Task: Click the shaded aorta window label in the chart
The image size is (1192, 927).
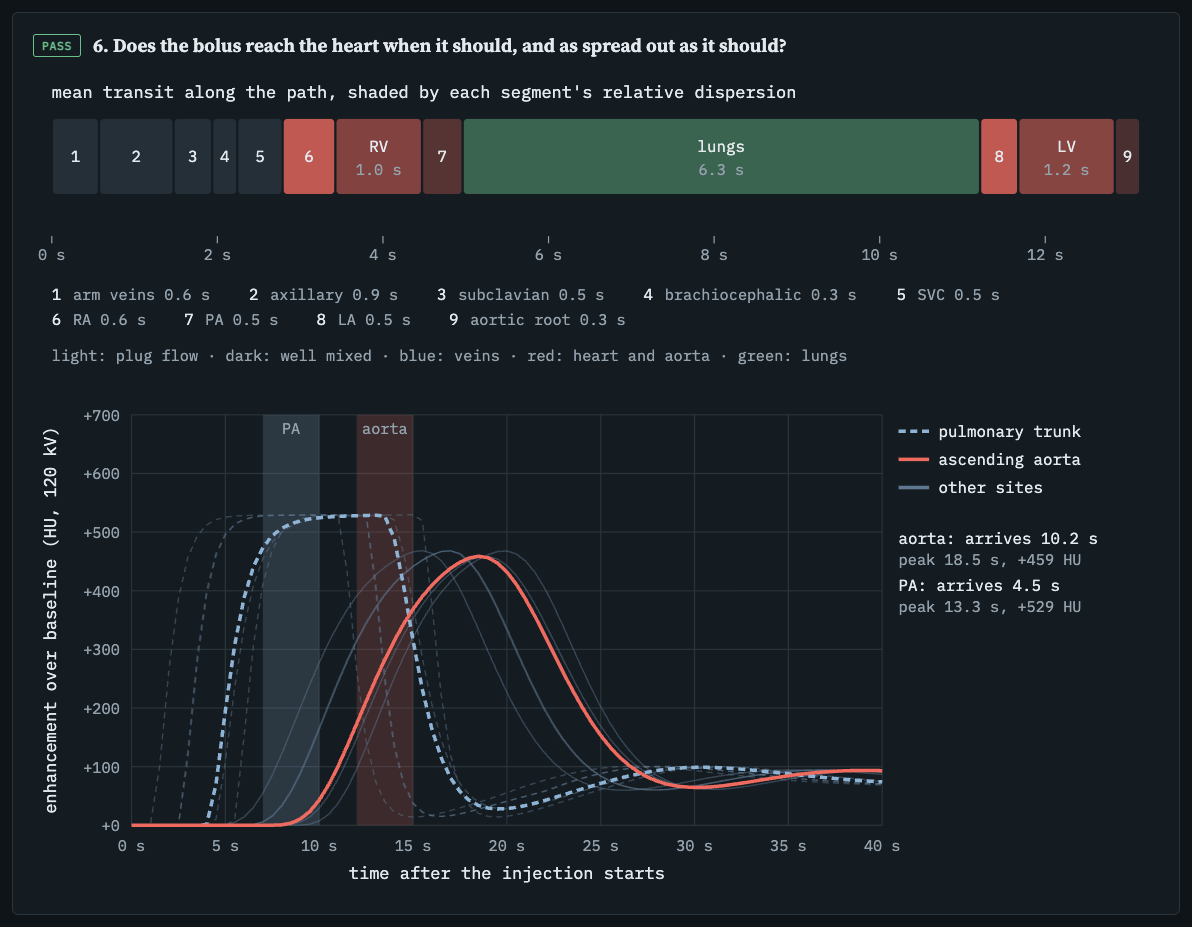Action: pos(385,429)
